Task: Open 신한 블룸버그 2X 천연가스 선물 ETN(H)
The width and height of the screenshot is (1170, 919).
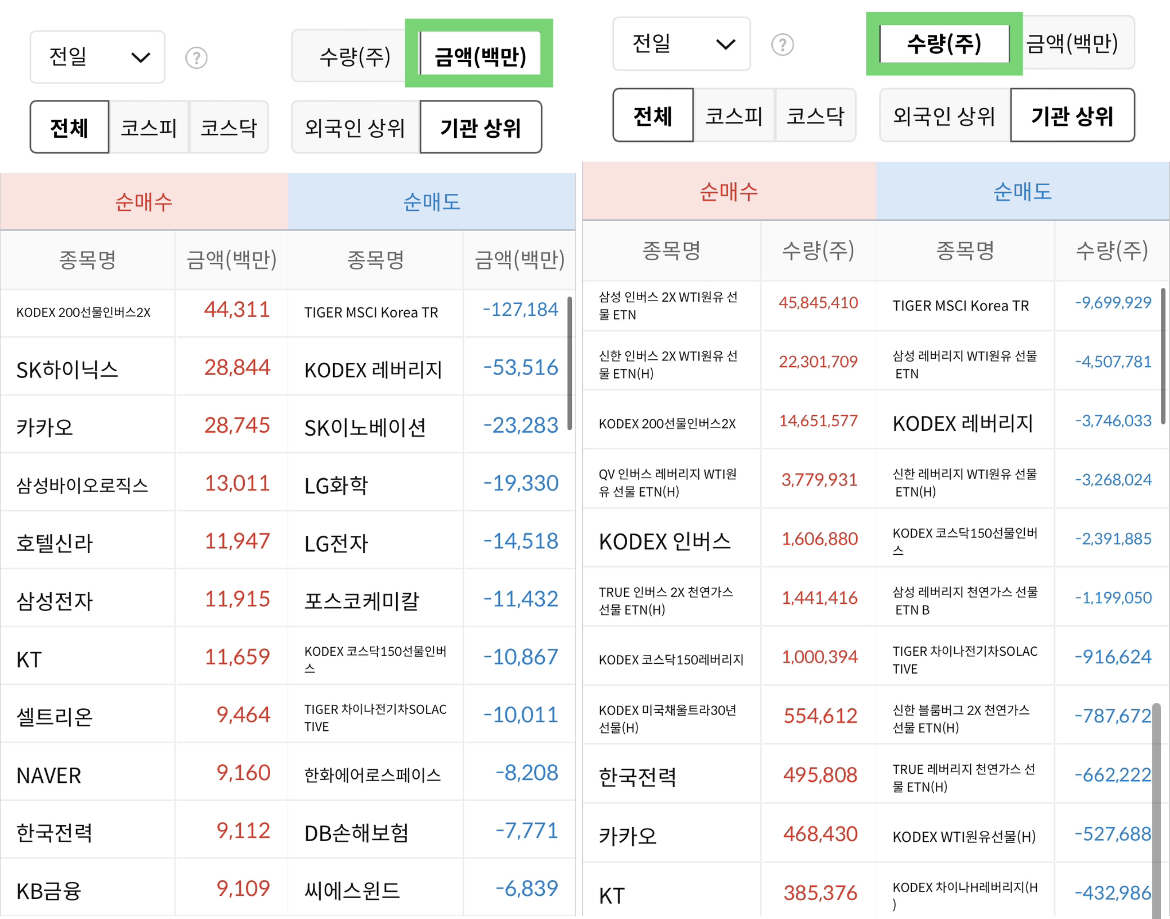Action: 961,718
